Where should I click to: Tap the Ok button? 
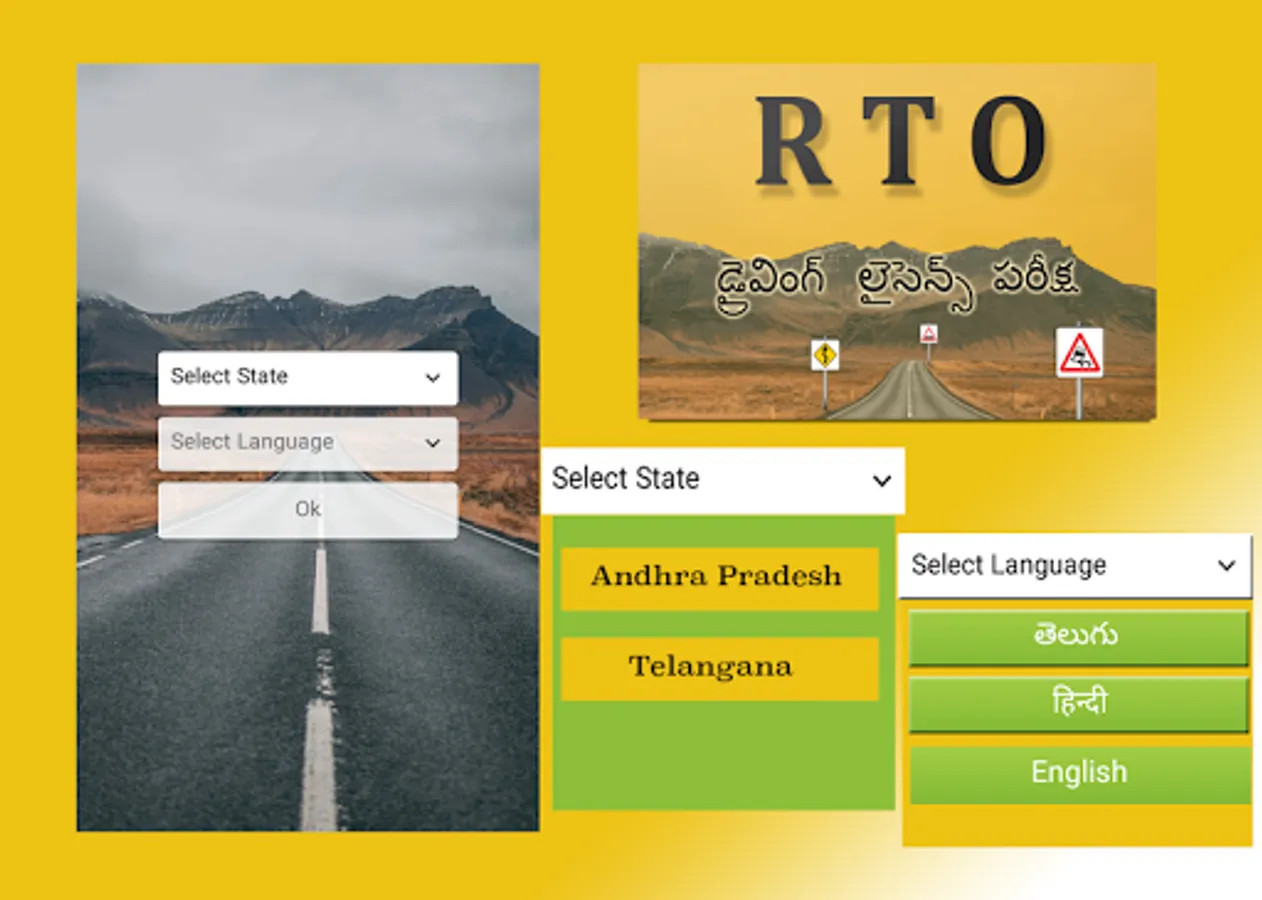[x=308, y=510]
